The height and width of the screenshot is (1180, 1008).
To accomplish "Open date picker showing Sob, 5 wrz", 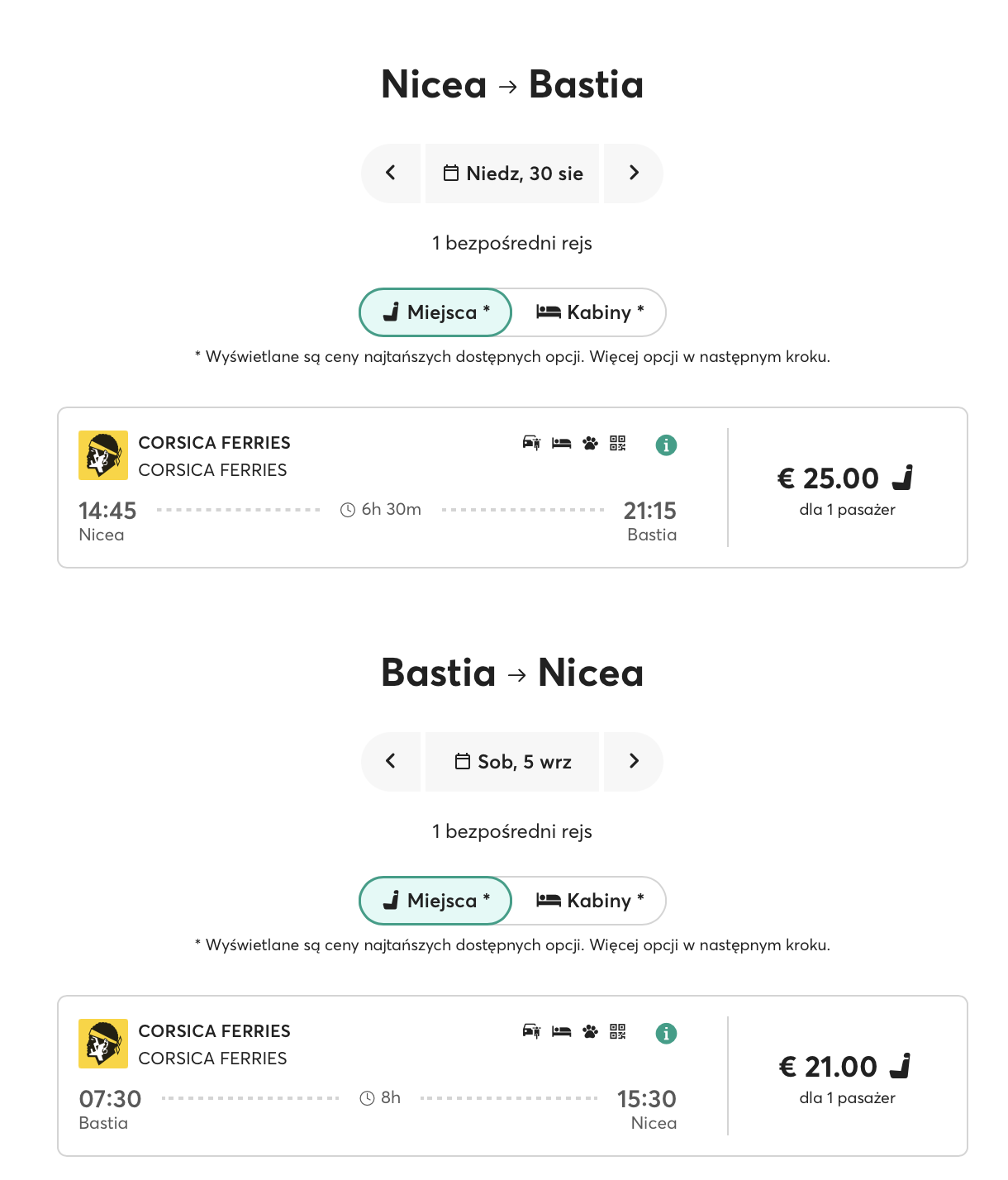I will pos(512,762).
